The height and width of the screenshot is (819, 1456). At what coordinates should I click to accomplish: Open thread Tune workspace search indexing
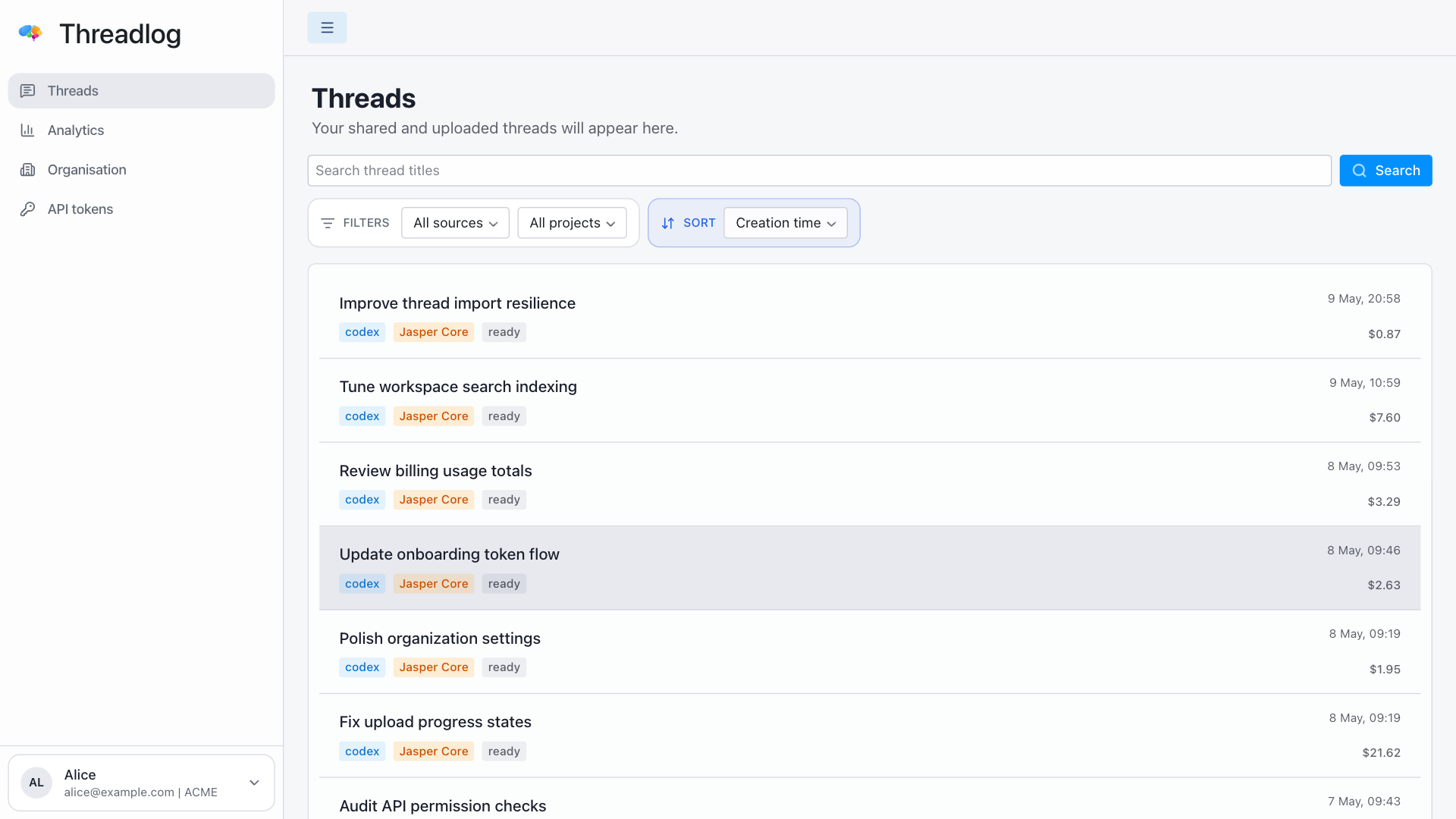click(x=870, y=400)
